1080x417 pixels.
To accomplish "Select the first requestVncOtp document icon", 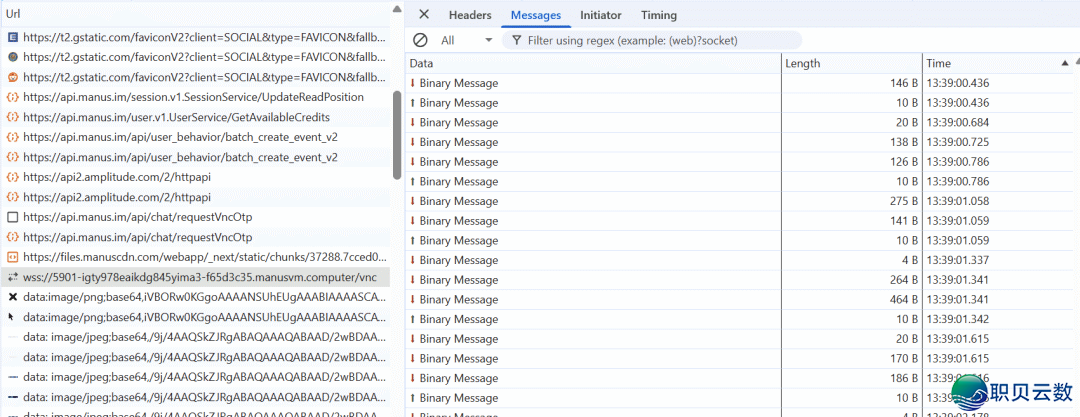I will point(12,217).
